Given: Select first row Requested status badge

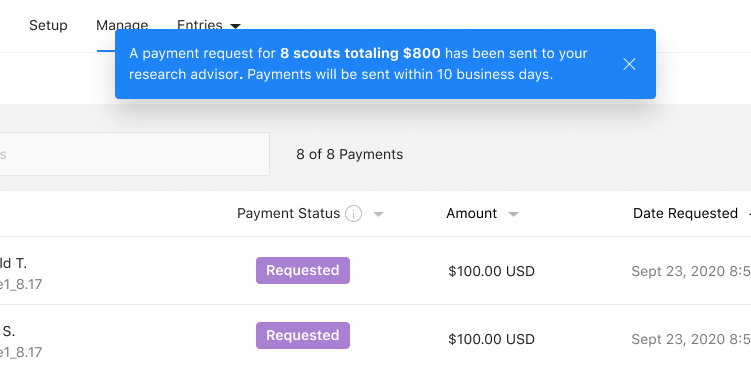Looking at the screenshot, I should 303,270.
